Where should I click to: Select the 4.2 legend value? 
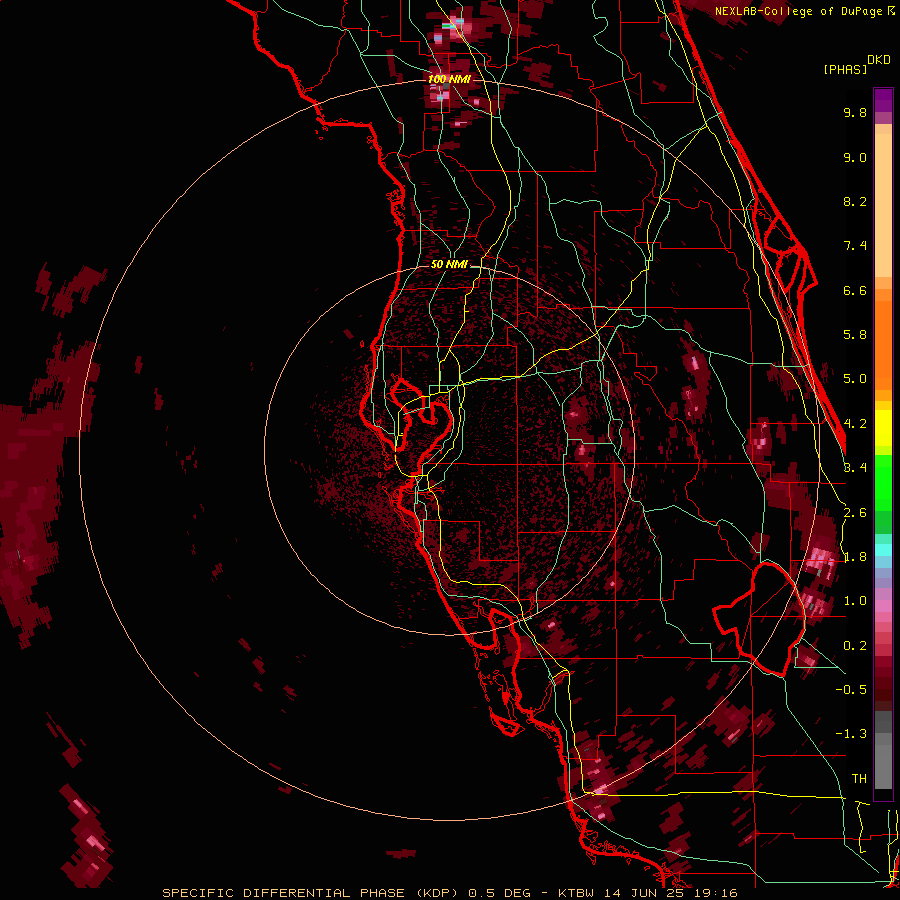(855, 424)
